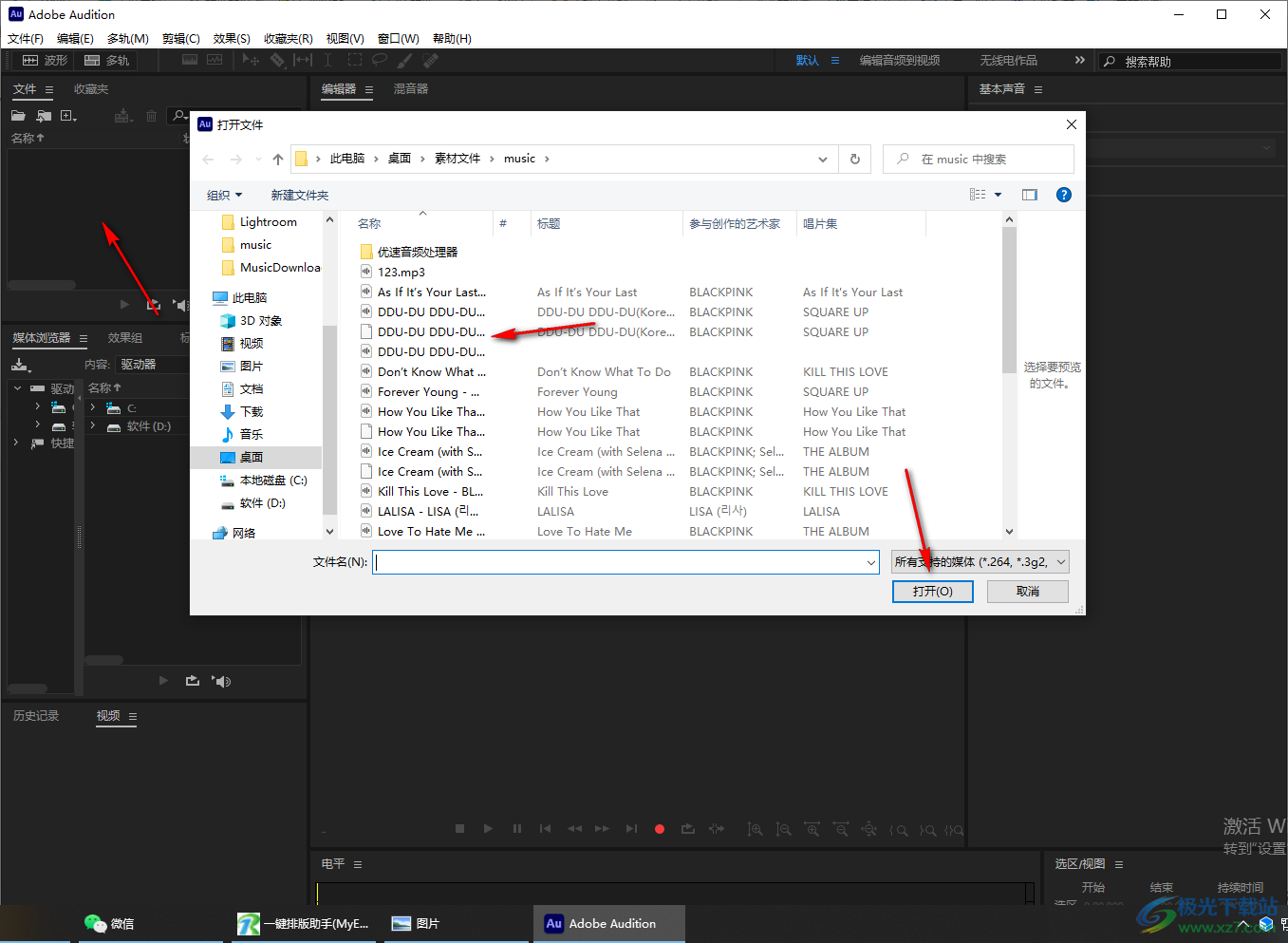Click the blue help icon in the dialog
Screen dimensions: 1288x943
pyautogui.click(x=1064, y=195)
